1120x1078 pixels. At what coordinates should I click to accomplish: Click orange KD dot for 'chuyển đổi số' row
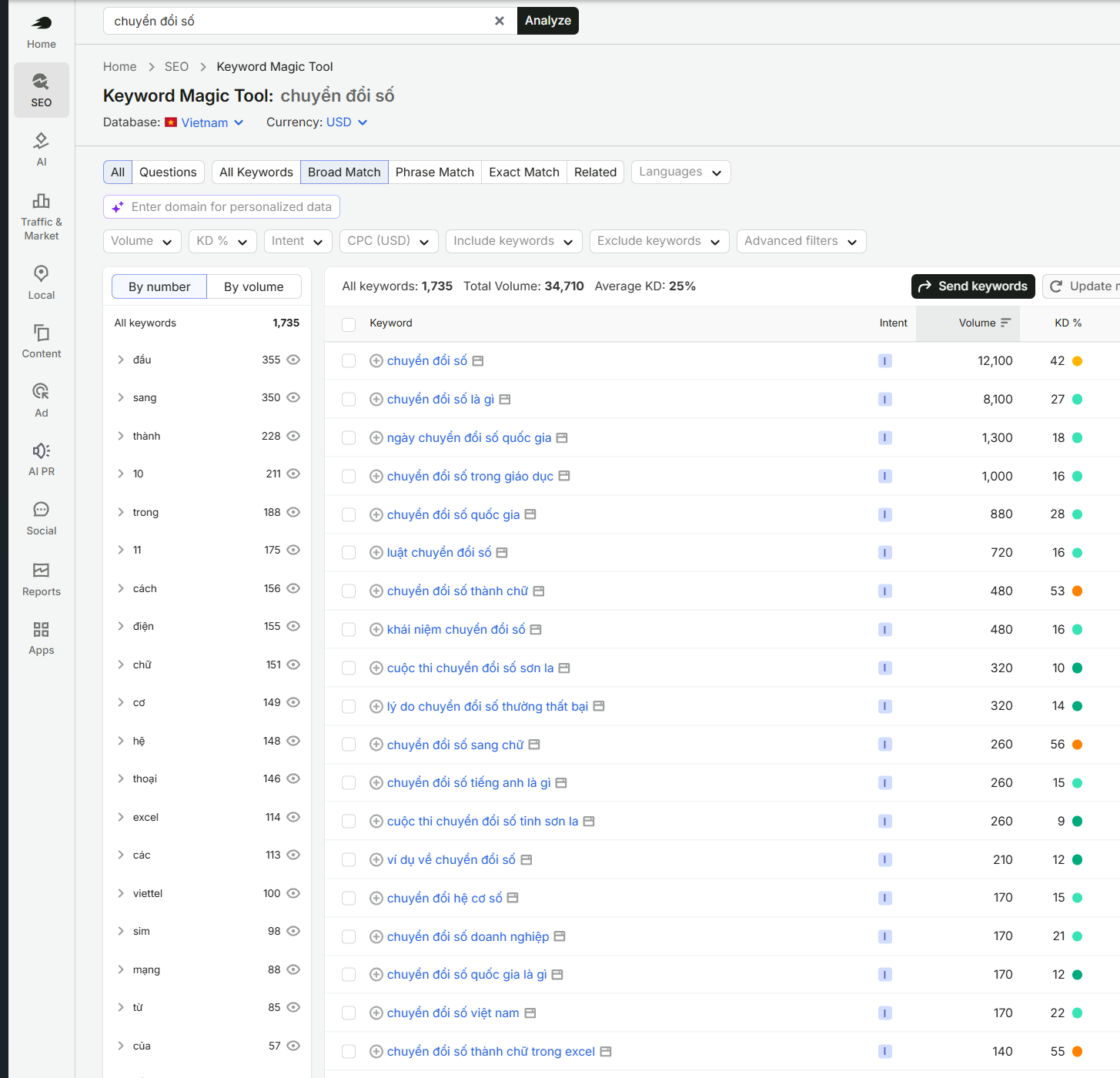point(1078,361)
